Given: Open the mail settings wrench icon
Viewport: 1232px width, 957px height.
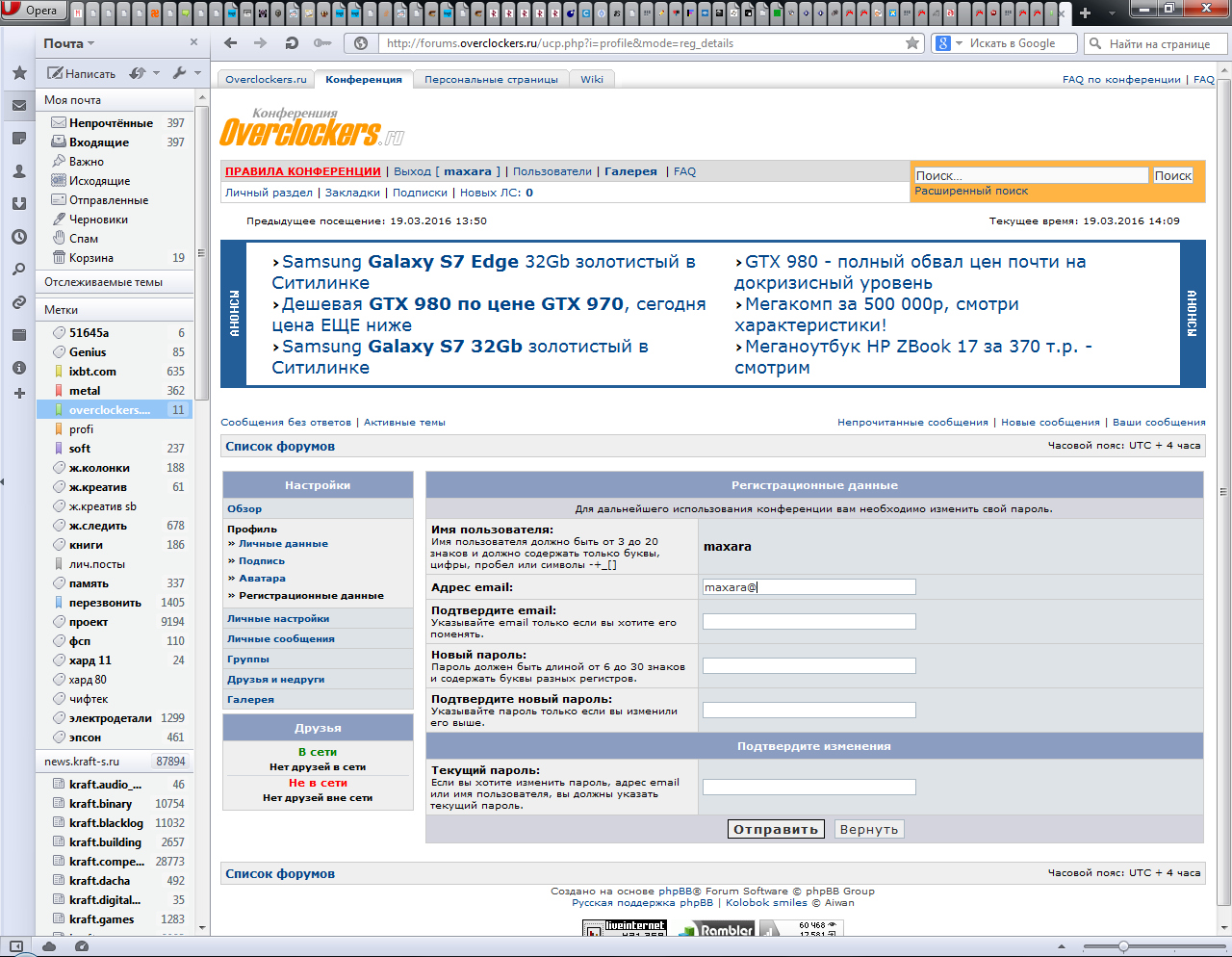Looking at the screenshot, I should (179, 73).
